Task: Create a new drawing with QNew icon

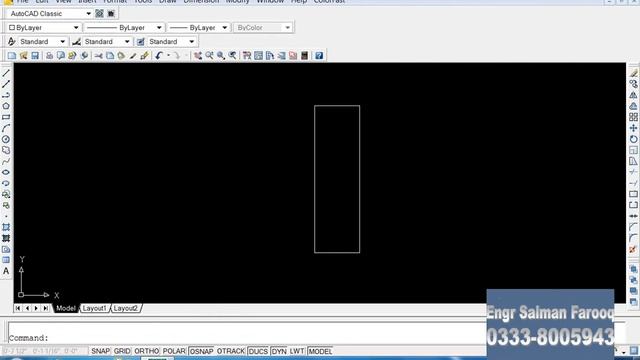Action: click(11, 56)
